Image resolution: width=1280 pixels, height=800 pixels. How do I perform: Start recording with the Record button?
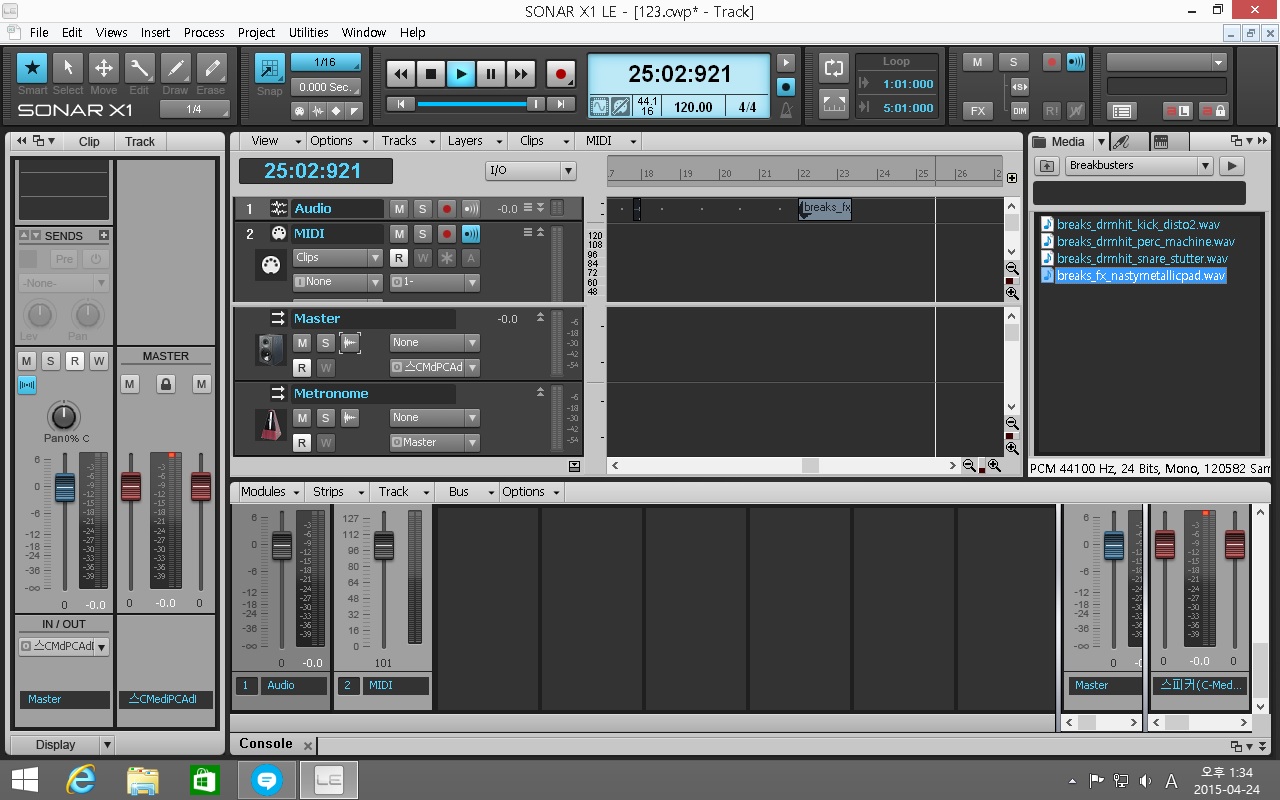click(561, 74)
